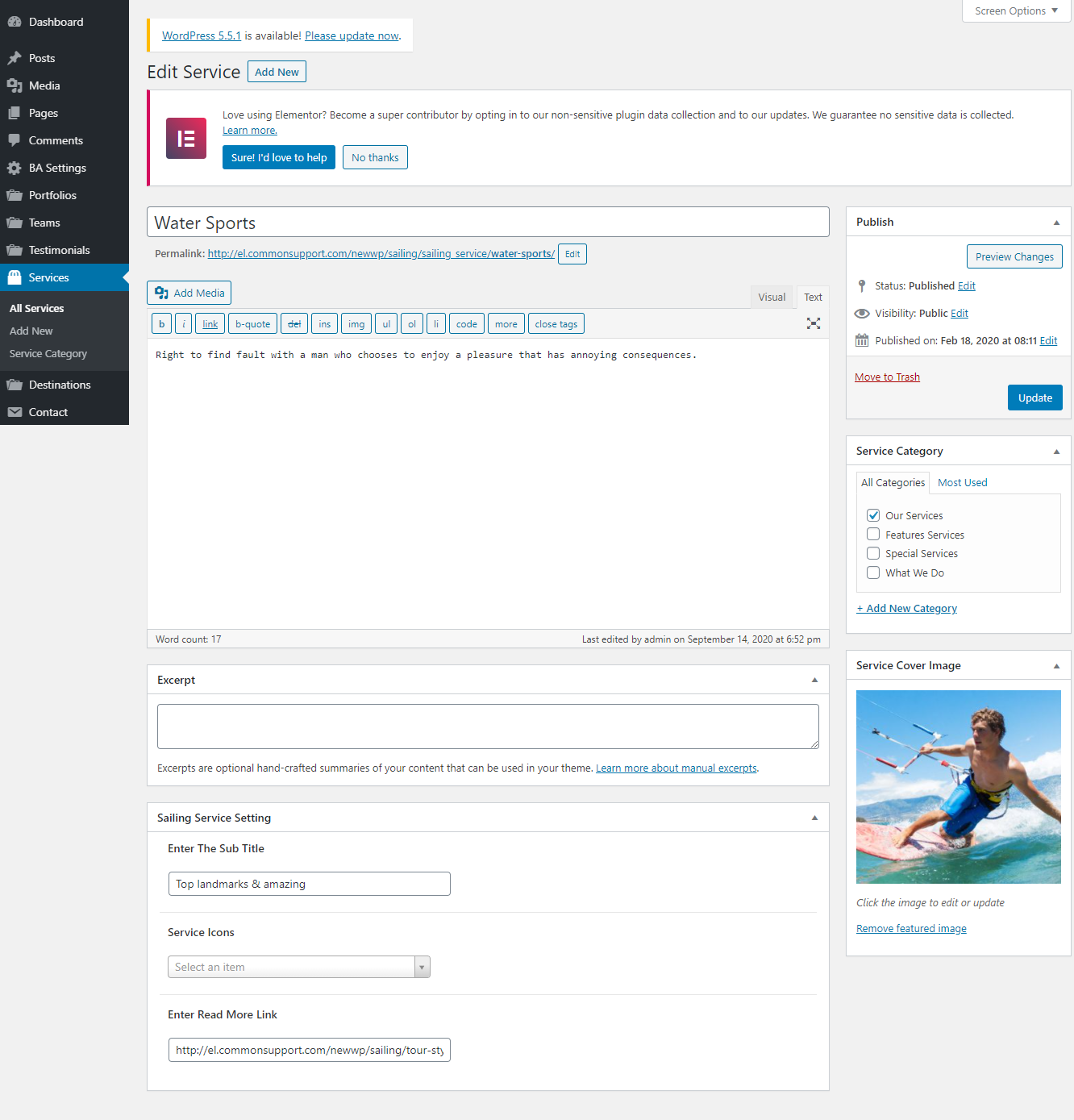Open Media via its sidebar icon
The image size is (1074, 1120).
pyautogui.click(x=15, y=85)
